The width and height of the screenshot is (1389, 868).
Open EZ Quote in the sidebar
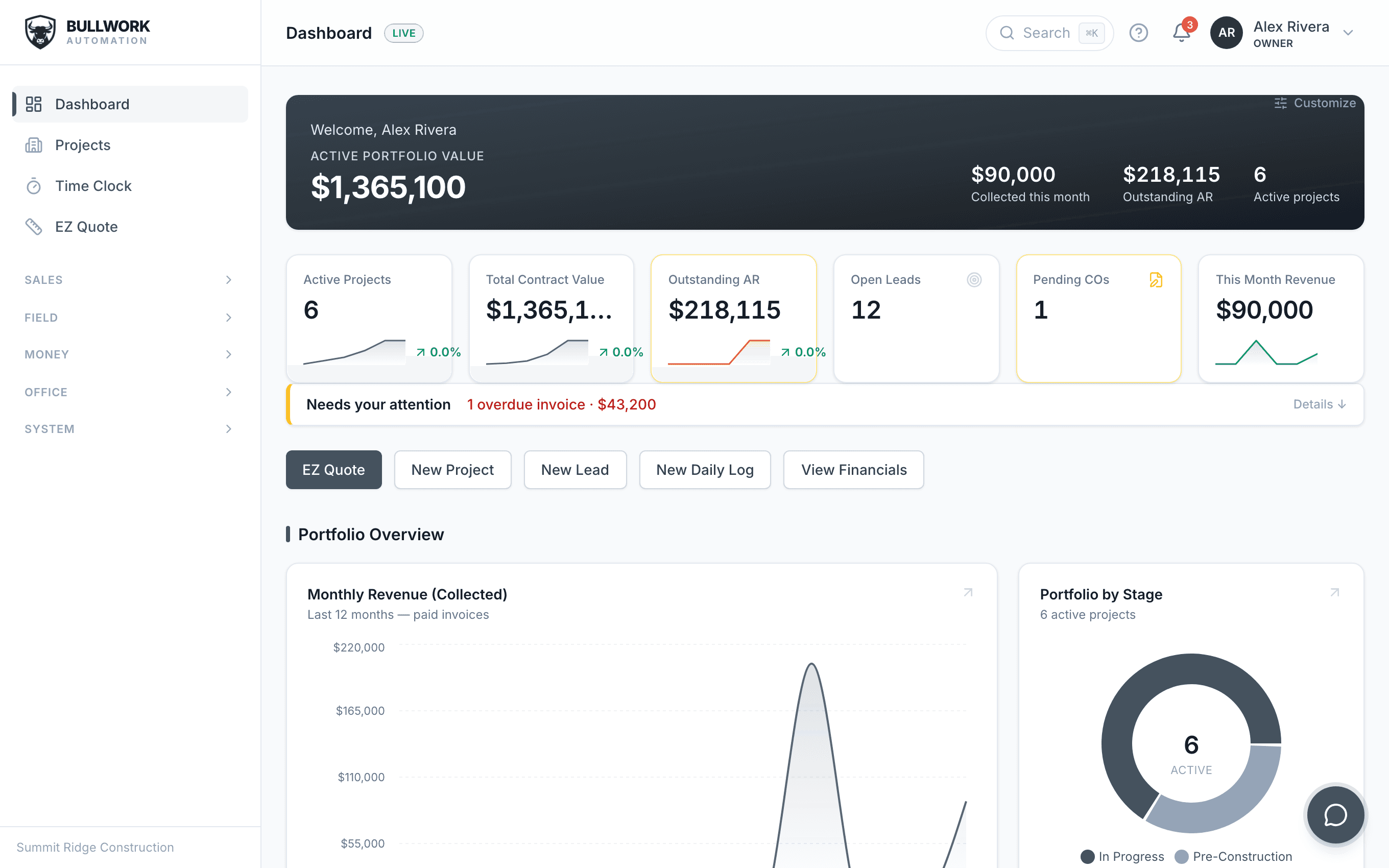(x=130, y=227)
